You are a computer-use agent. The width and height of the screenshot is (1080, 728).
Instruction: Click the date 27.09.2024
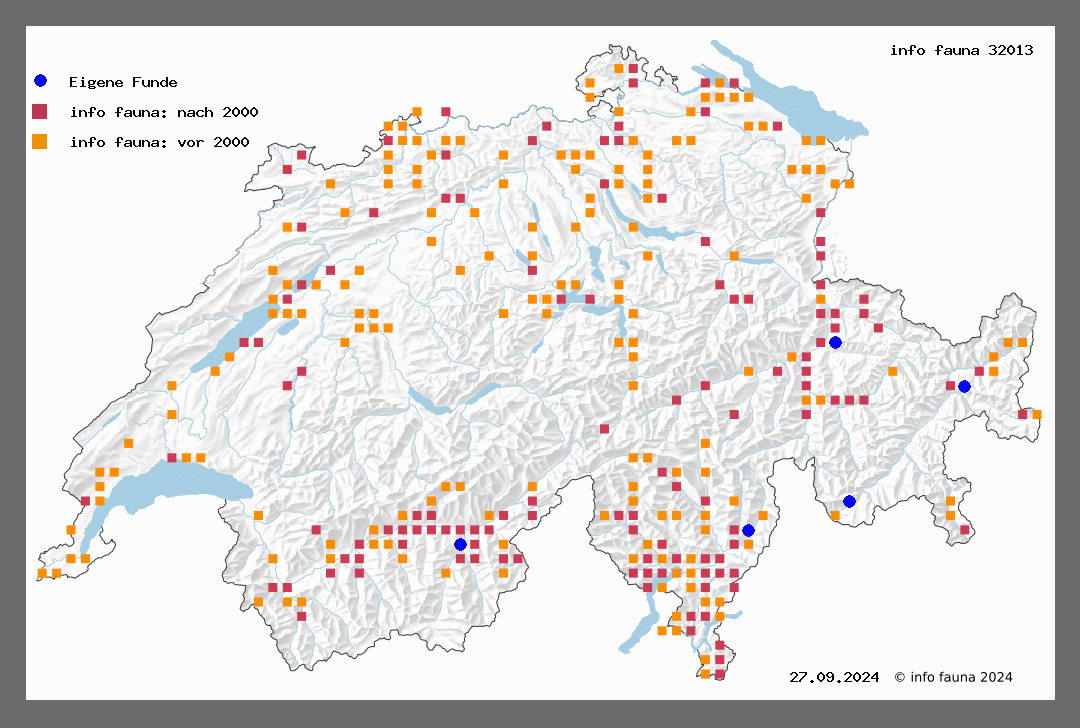(834, 677)
